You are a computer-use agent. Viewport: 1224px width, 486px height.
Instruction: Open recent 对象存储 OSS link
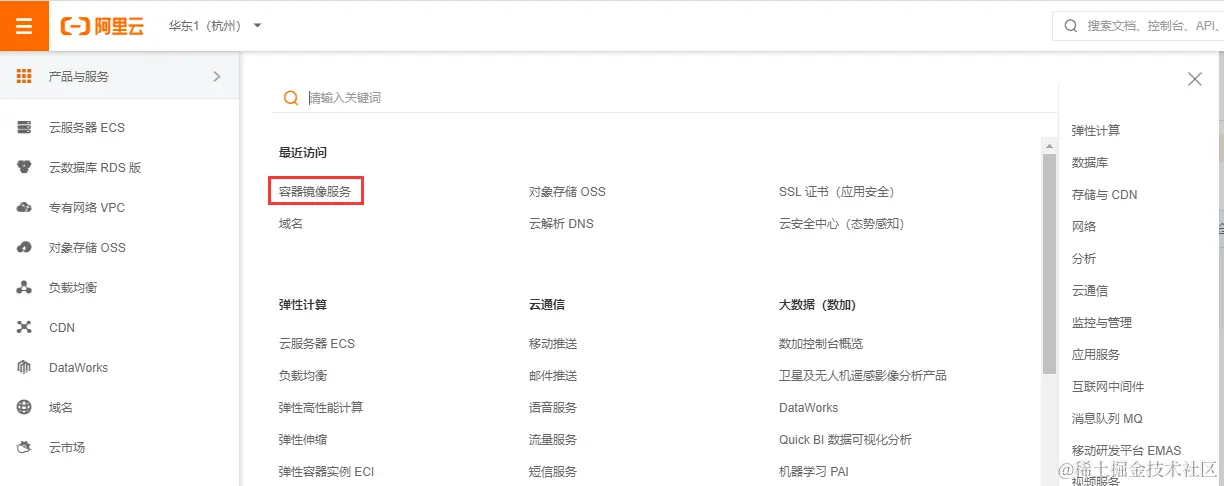(x=567, y=191)
